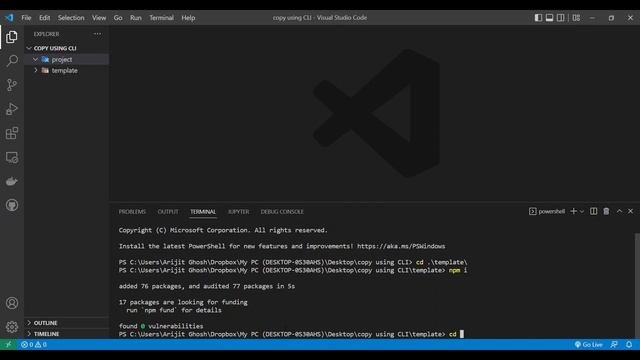
Task: Open the terminal launch profile dropdown
Action: coord(582,211)
